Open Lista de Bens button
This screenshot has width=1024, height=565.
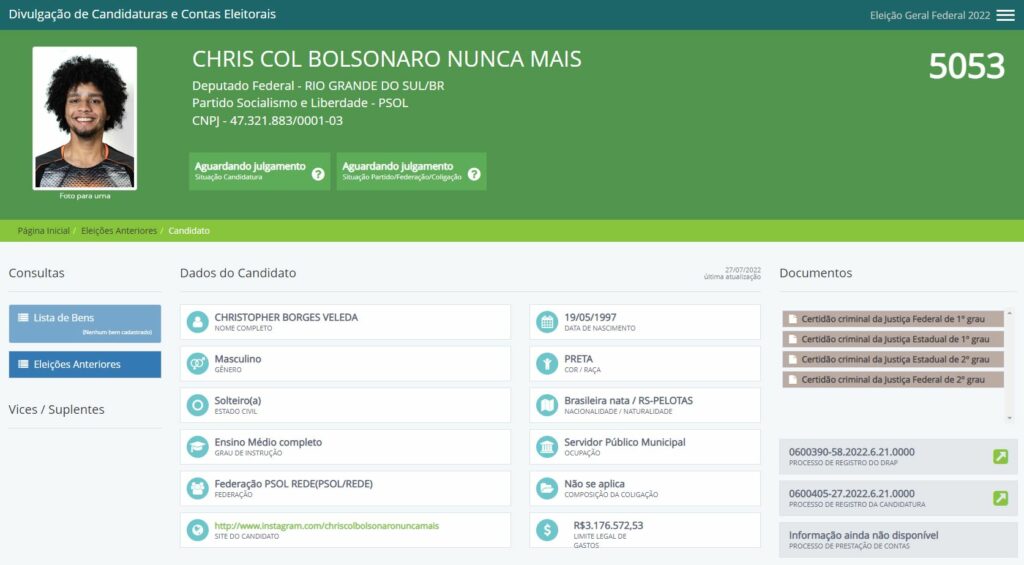tap(85, 323)
